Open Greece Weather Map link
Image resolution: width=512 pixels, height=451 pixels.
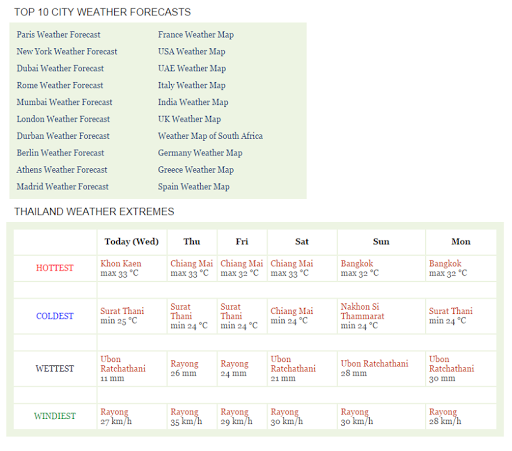[196, 170]
